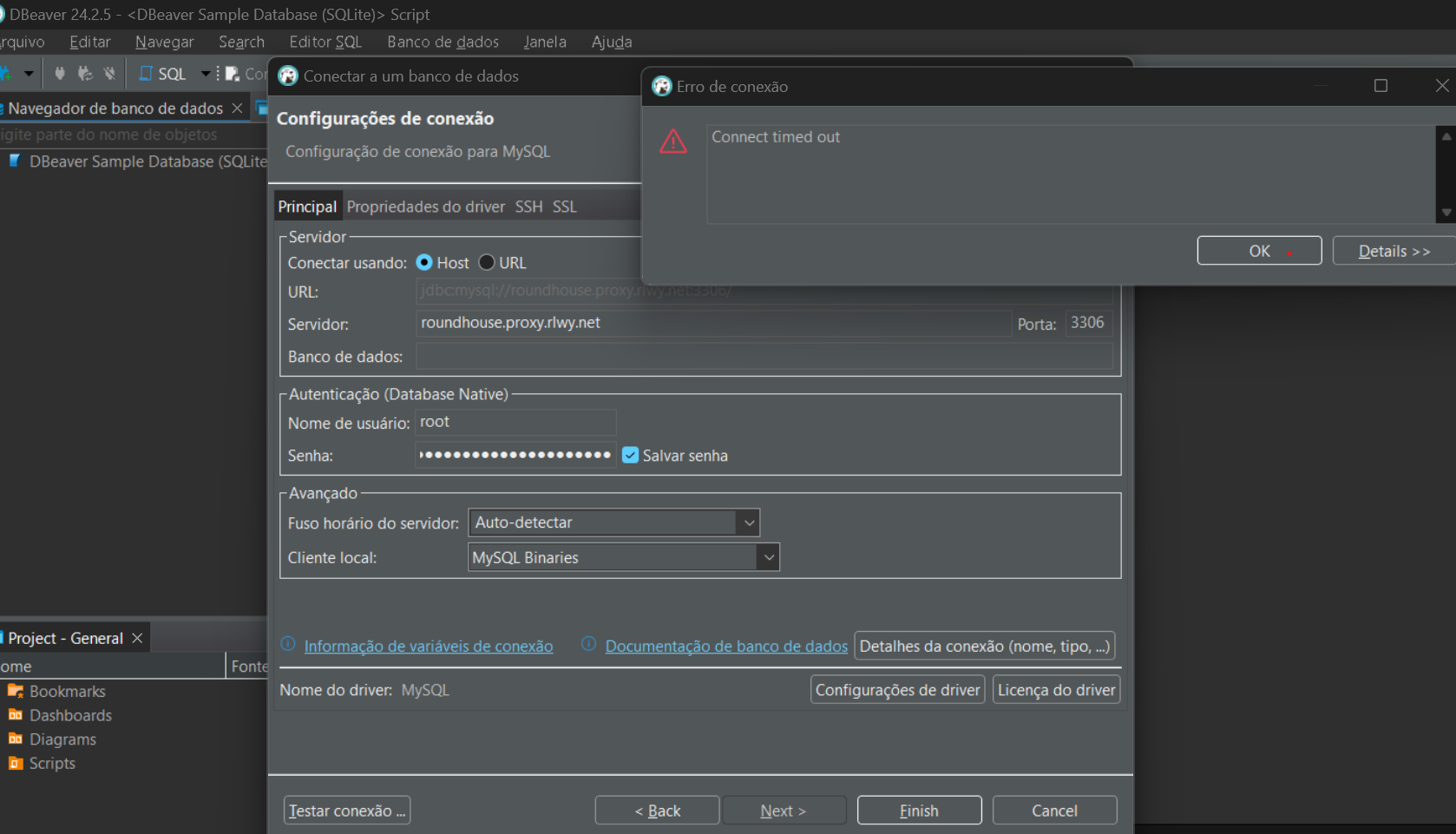The width and height of the screenshot is (1456, 834).
Task: Click the Banco de dados input field
Action: [x=764, y=356]
